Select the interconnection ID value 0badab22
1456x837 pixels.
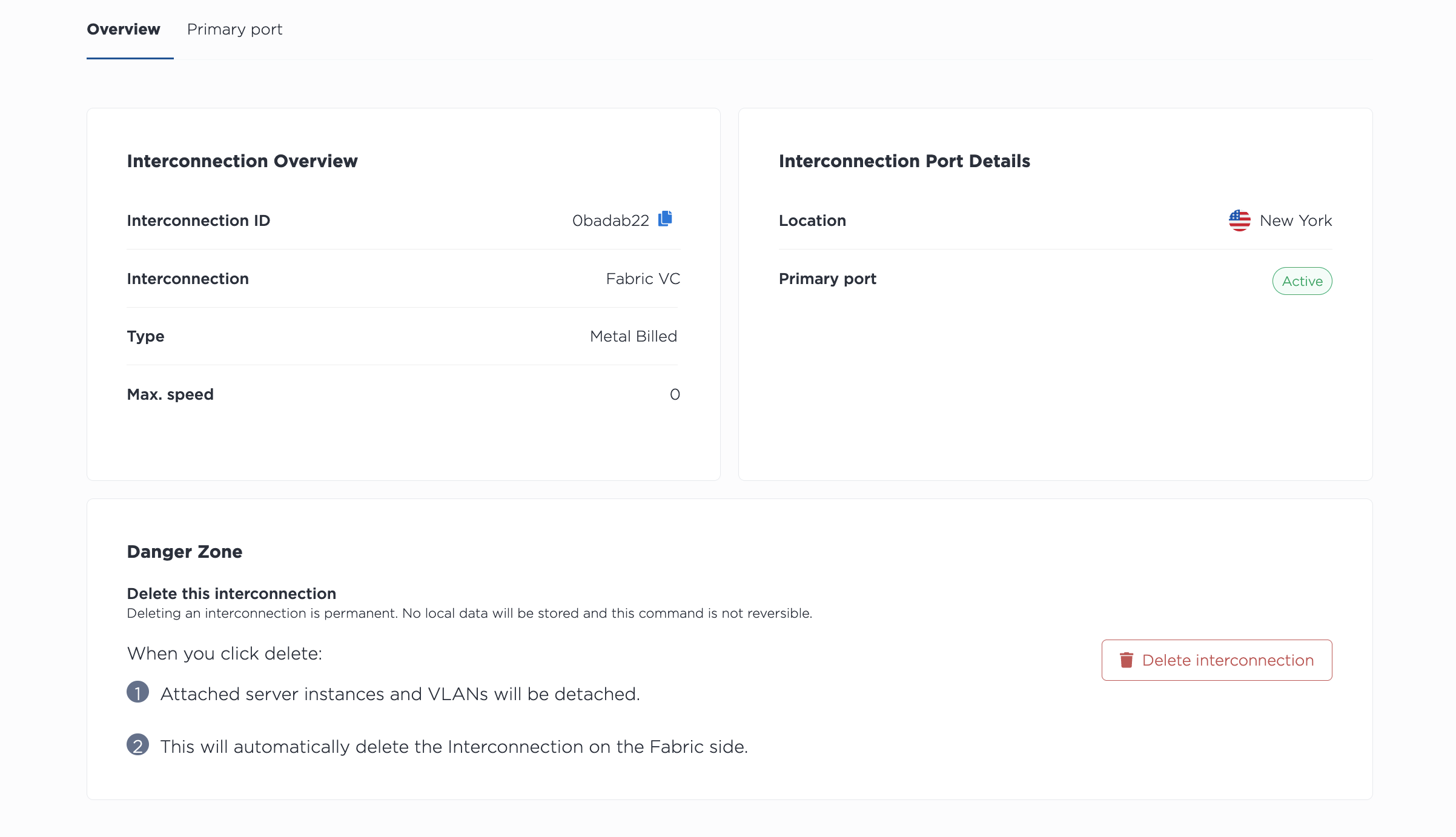click(611, 220)
